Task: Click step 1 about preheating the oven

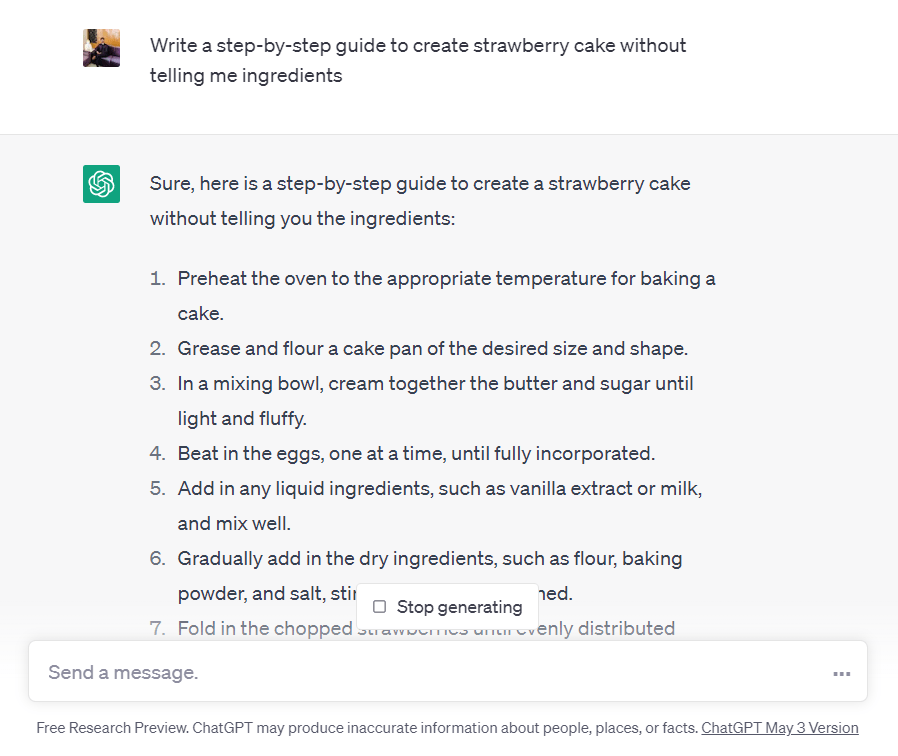Action: [446, 296]
